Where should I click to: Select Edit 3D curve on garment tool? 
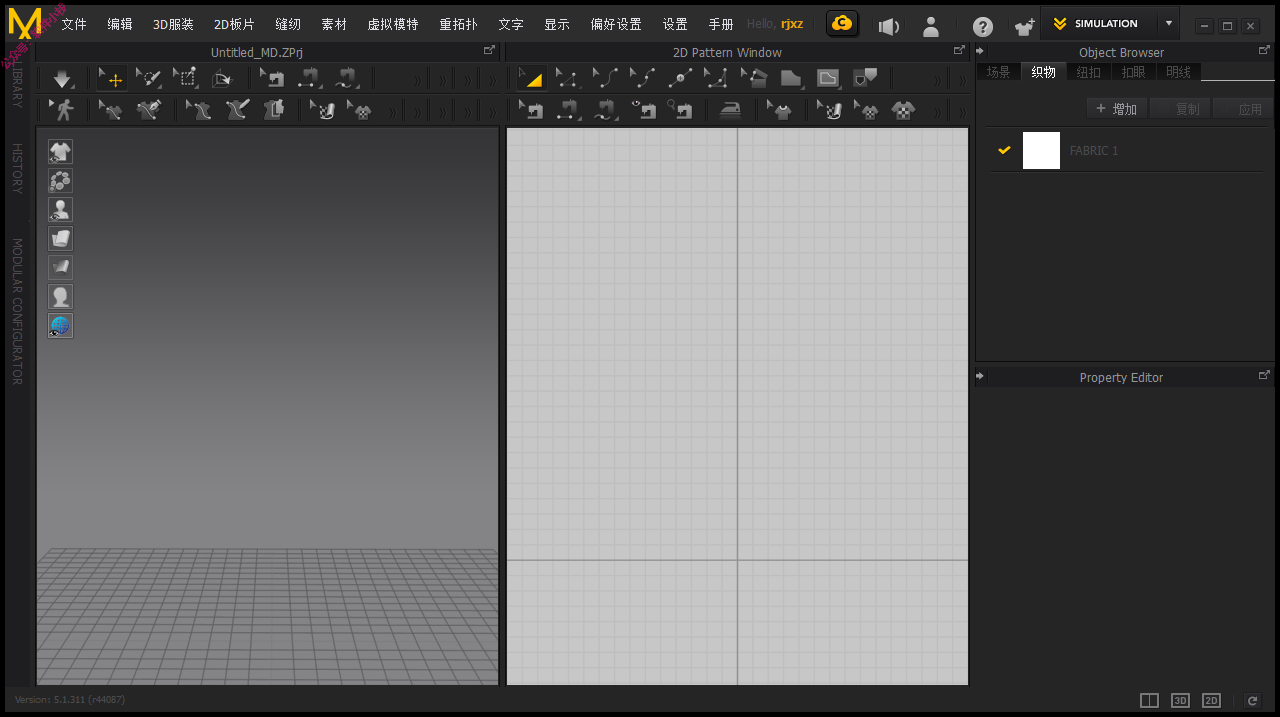[111, 110]
